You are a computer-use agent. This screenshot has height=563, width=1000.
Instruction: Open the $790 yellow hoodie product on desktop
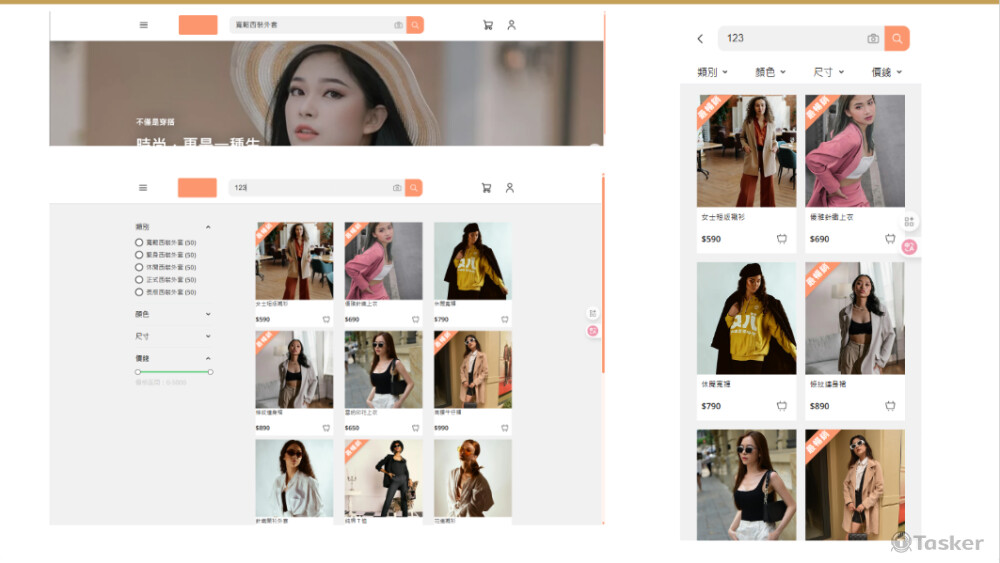(x=472, y=261)
